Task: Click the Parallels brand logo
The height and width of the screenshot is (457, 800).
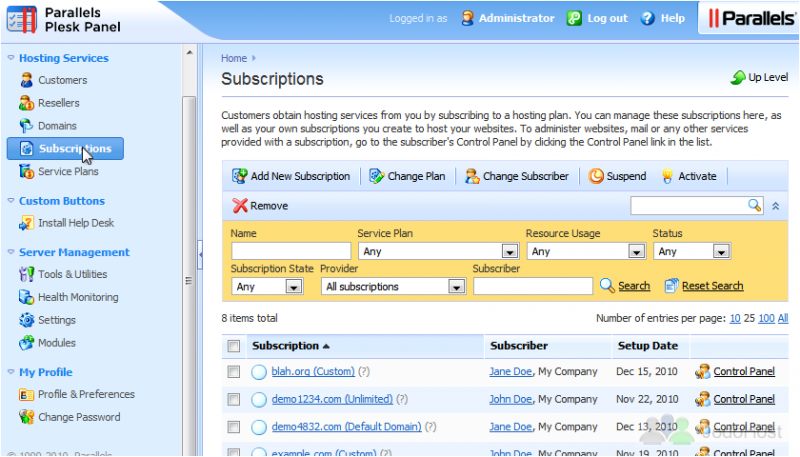Action: pyautogui.click(x=751, y=19)
